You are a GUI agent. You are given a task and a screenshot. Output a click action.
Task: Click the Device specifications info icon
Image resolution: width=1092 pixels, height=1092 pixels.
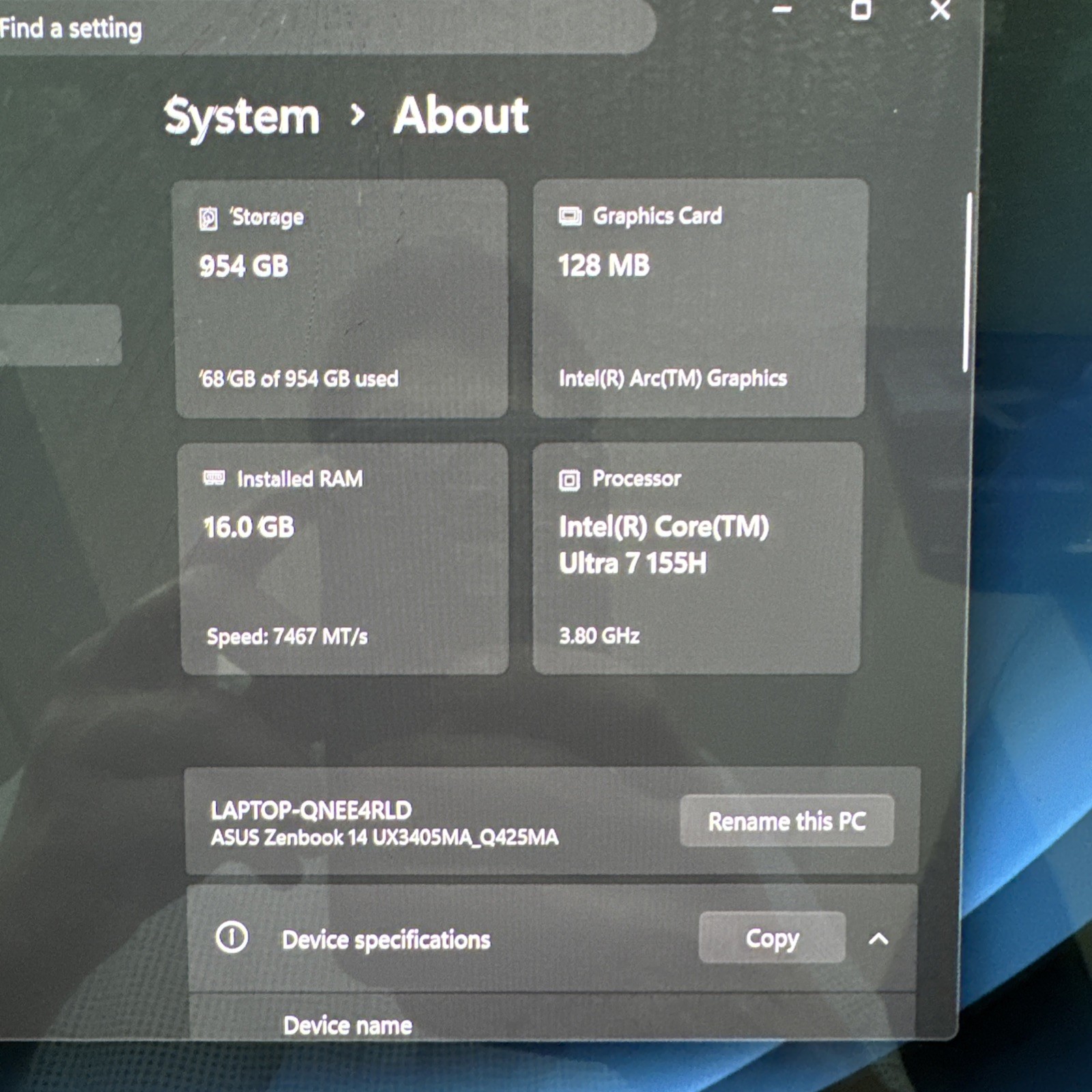coord(232,937)
